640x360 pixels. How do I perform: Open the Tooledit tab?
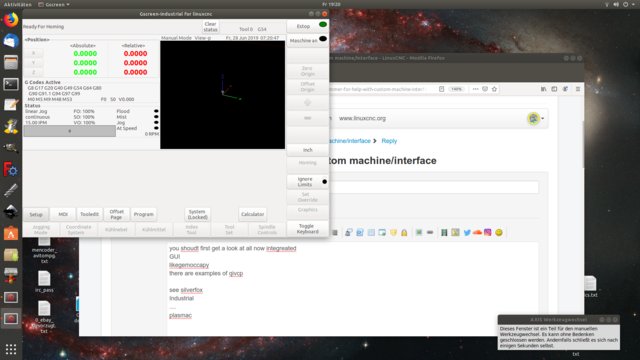pyautogui.click(x=89, y=214)
